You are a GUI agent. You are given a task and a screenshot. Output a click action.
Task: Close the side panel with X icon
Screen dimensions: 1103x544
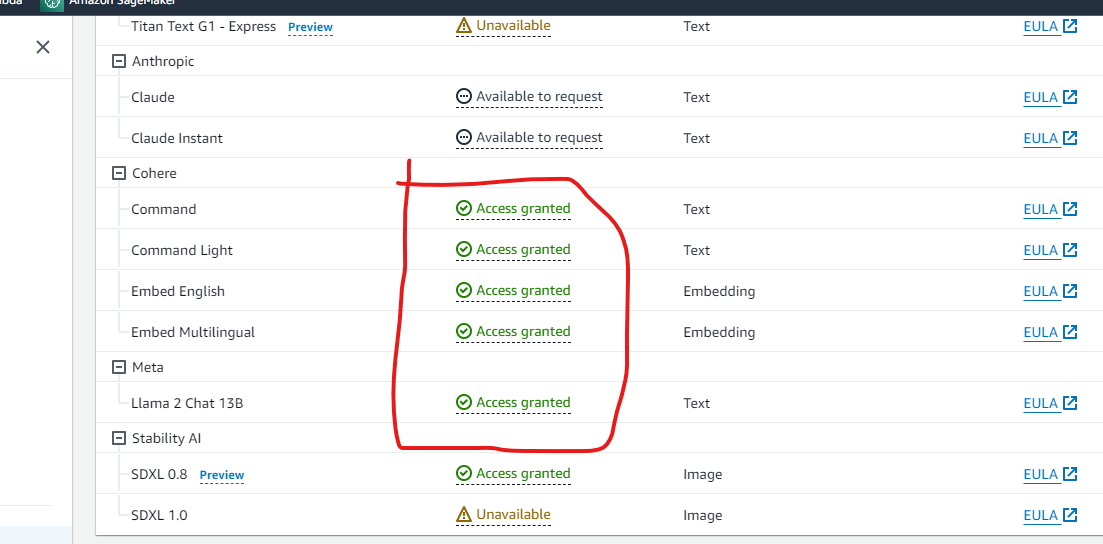pos(43,47)
